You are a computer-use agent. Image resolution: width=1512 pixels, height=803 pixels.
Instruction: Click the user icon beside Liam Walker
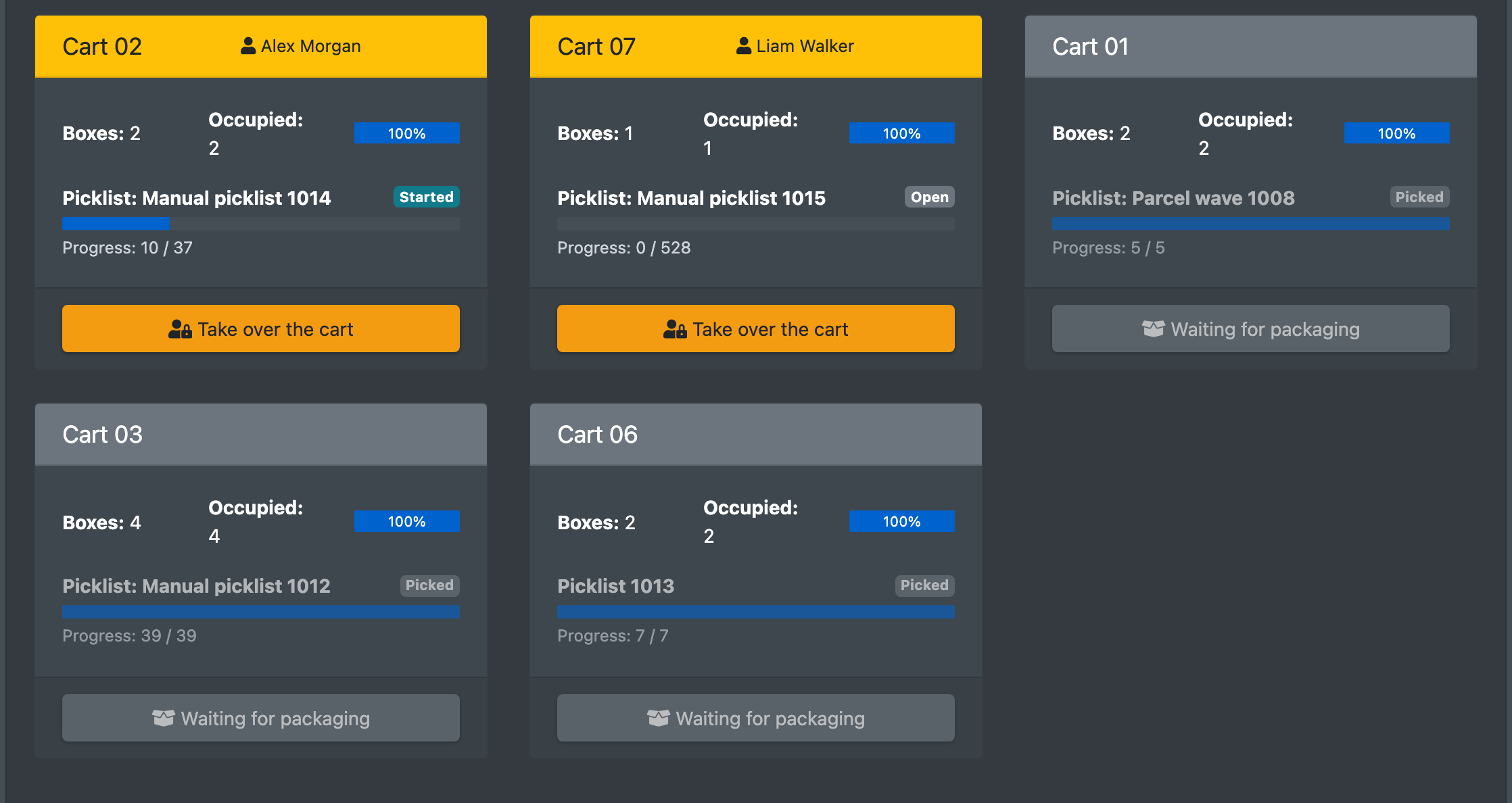pos(743,46)
